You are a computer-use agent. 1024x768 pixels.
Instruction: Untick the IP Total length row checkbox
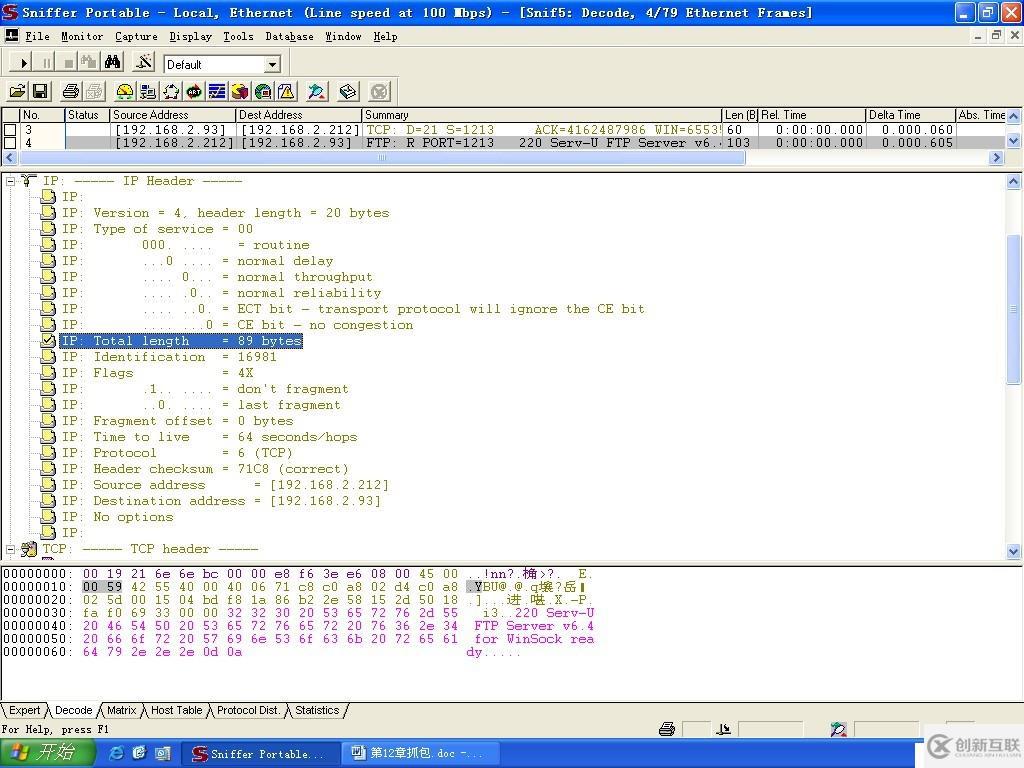click(x=48, y=340)
